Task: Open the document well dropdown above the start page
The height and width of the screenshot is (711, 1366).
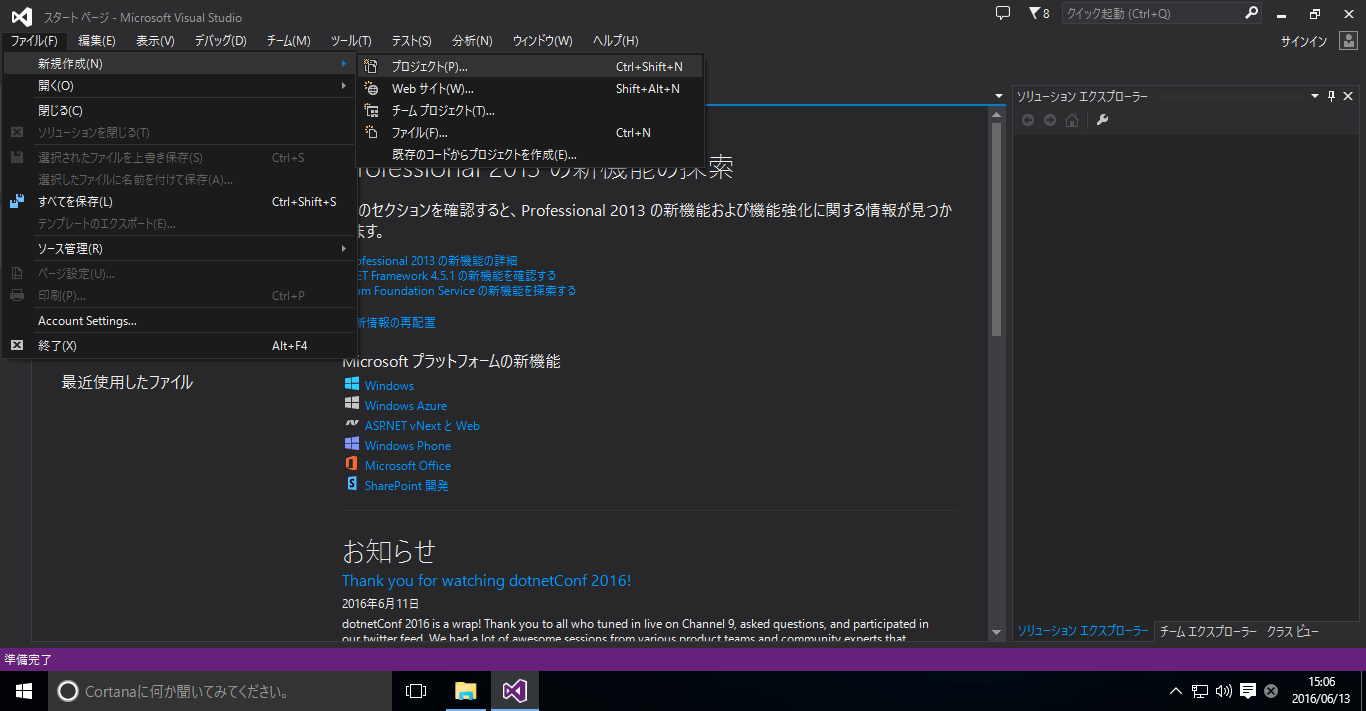Action: [x=997, y=94]
